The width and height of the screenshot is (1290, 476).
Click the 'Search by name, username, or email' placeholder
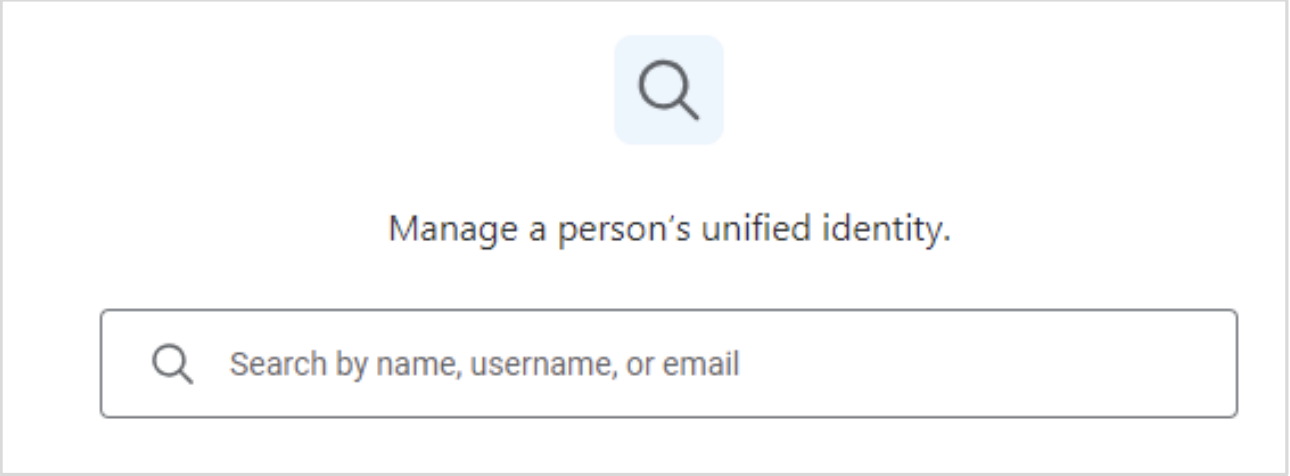click(x=484, y=364)
